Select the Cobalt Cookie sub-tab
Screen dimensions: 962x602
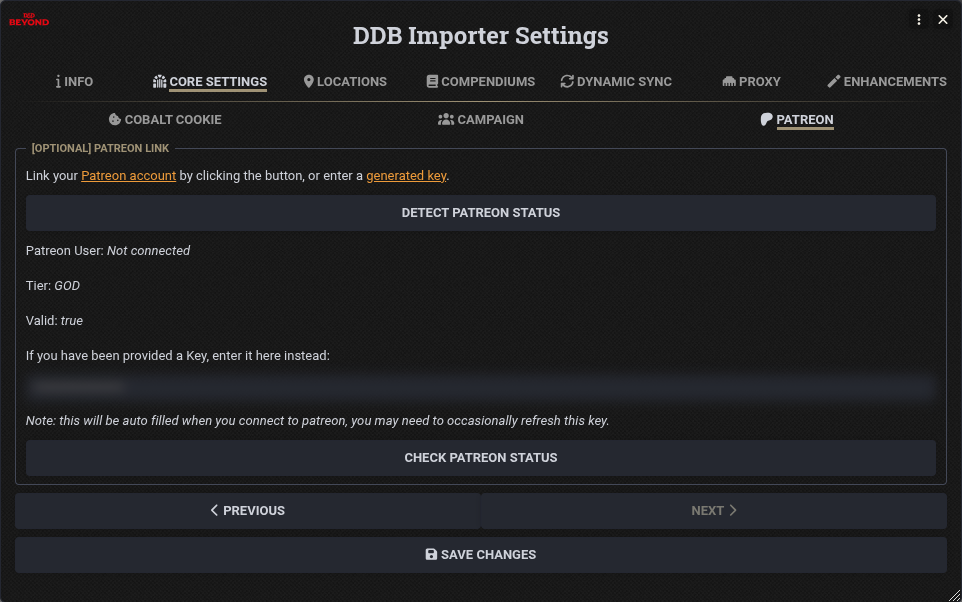(165, 120)
